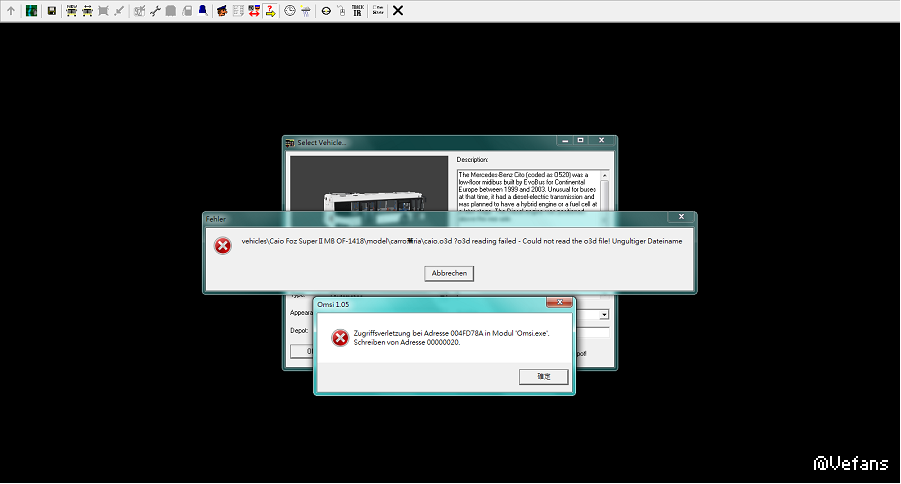Click the blue bell icon
Screen dimensions: 901x484
203,10
